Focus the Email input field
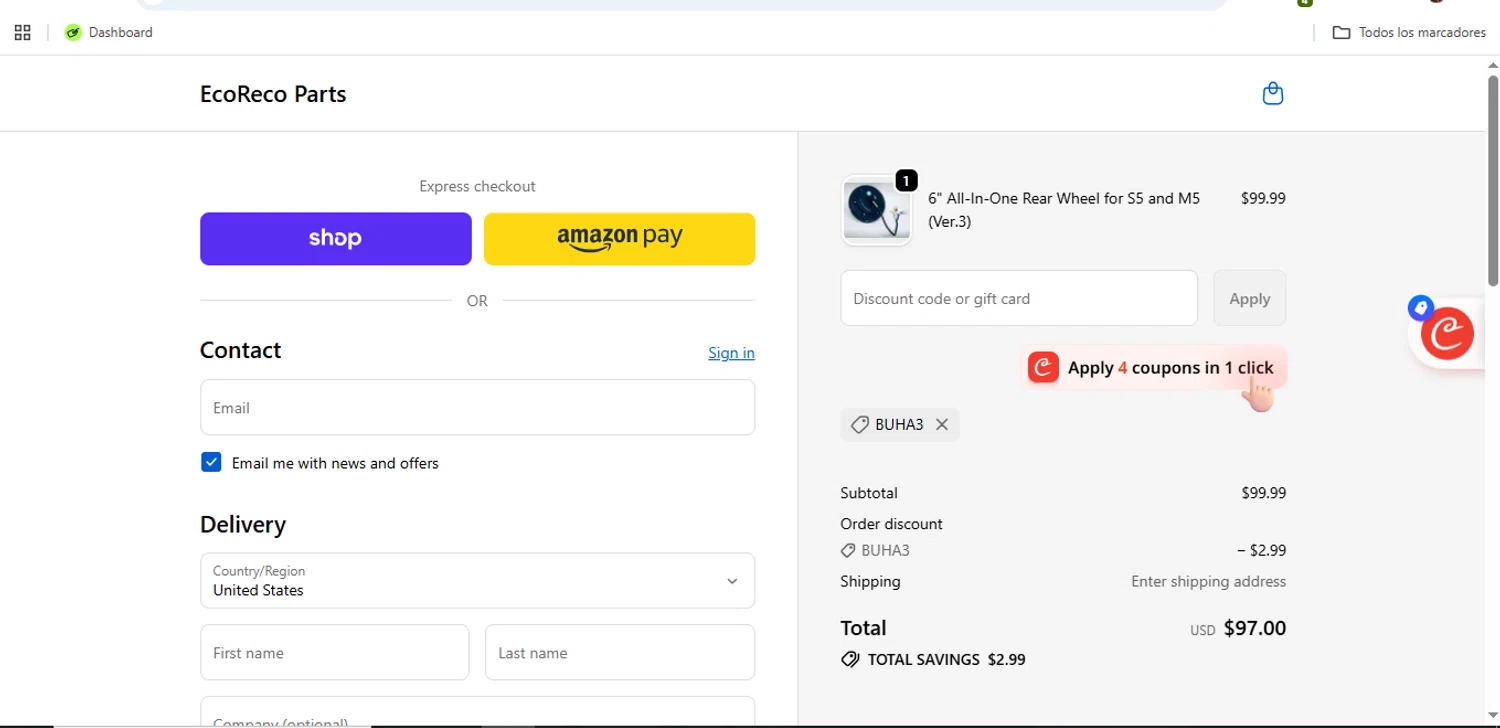 click(477, 407)
